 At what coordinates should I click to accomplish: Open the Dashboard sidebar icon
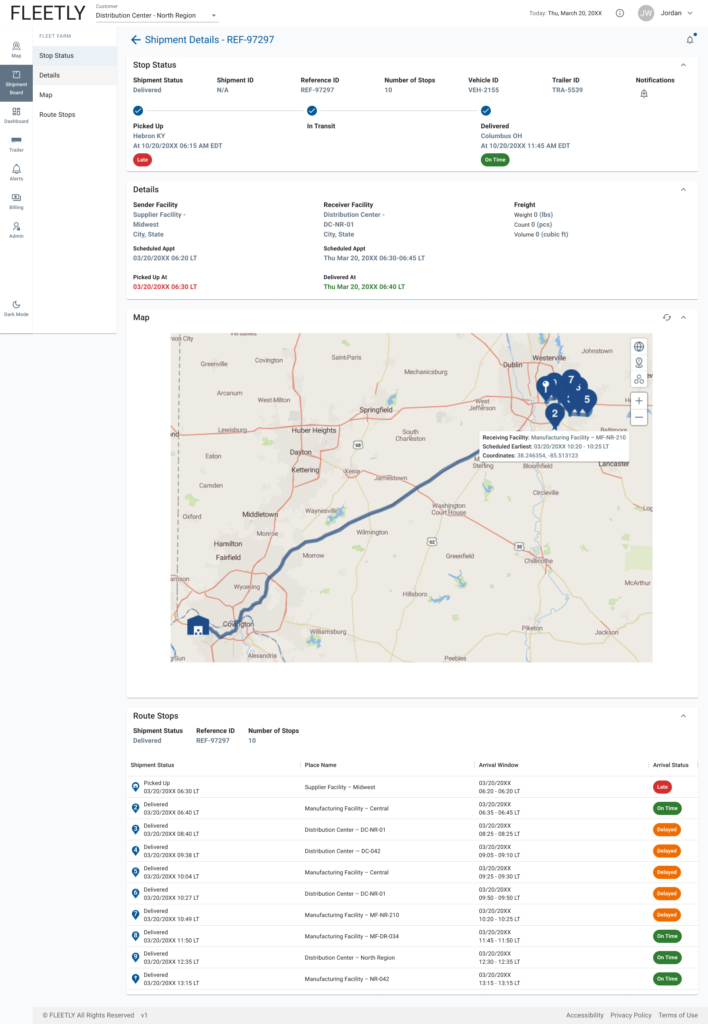click(16, 113)
